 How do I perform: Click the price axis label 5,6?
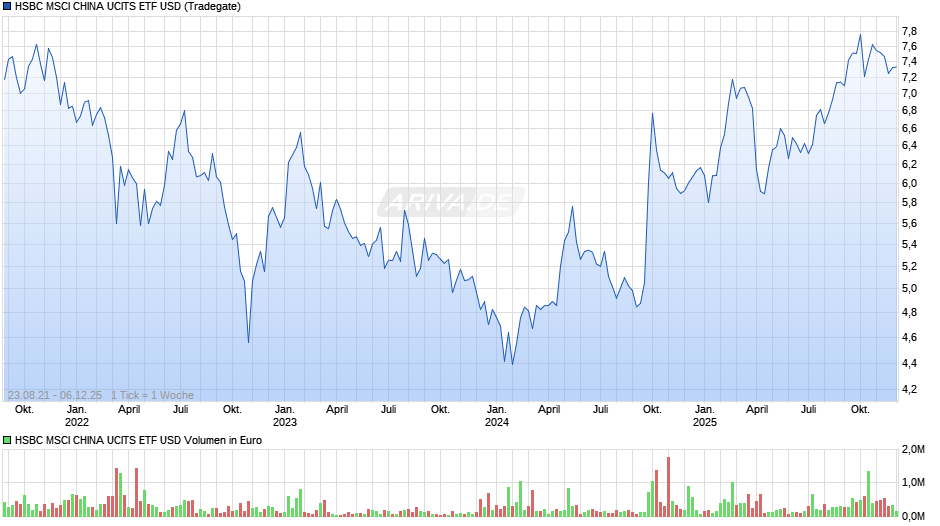[x=909, y=224]
